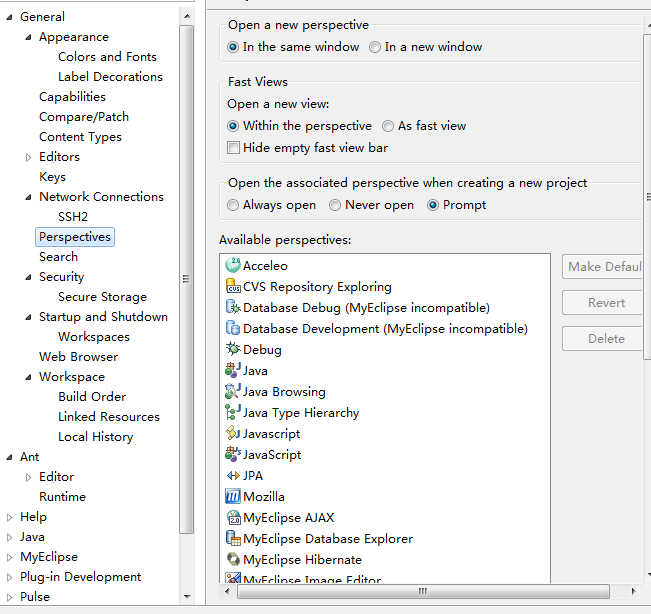This screenshot has width=651, height=614.
Task: Collapse the Ant node
Action: (10, 457)
